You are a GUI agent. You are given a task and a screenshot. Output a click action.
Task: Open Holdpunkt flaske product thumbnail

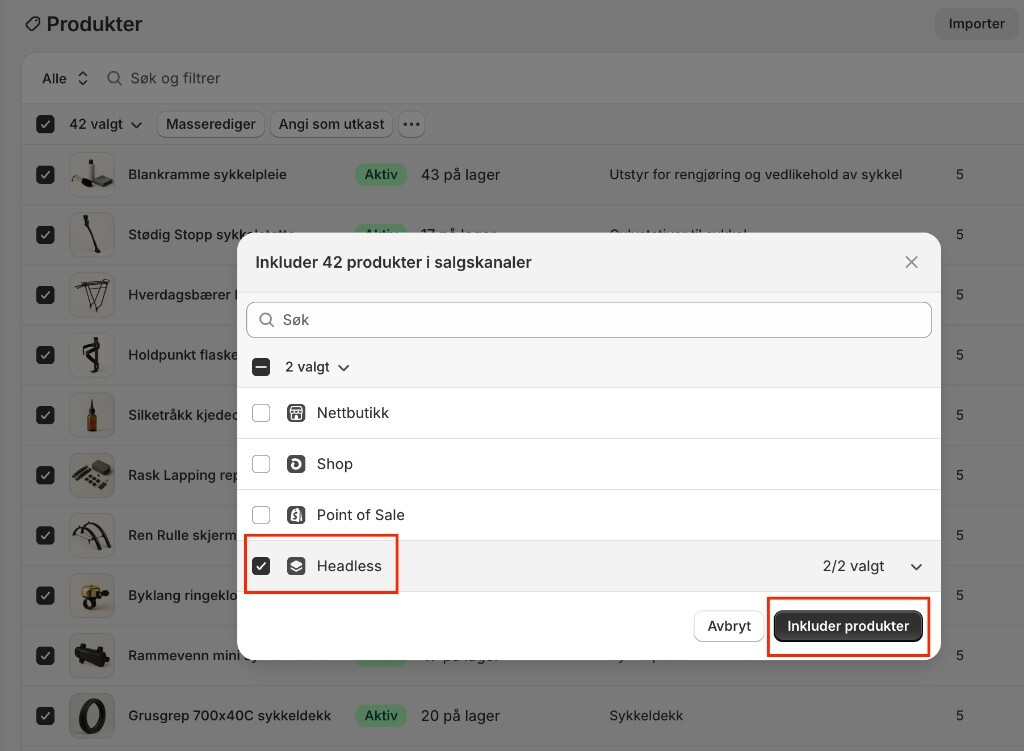pos(92,355)
